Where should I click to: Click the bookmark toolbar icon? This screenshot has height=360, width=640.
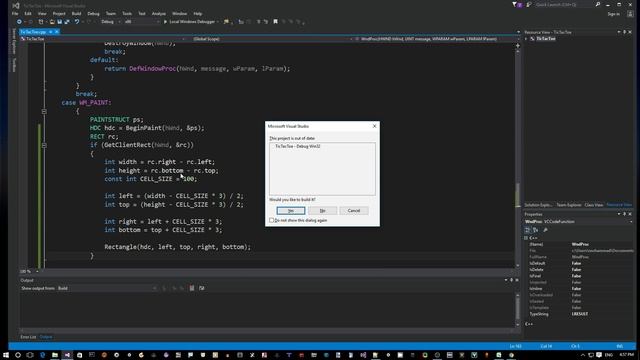[276, 22]
